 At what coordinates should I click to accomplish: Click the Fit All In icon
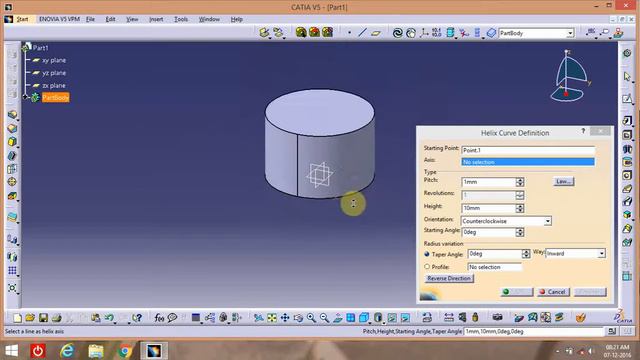click(272, 318)
